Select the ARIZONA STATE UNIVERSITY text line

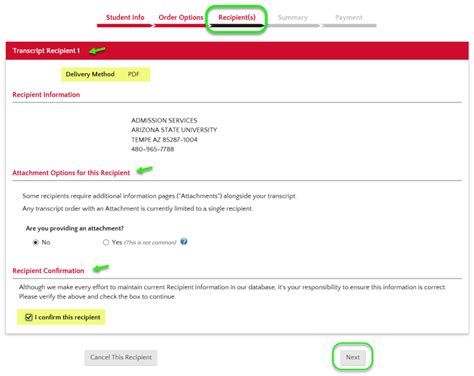(174, 130)
